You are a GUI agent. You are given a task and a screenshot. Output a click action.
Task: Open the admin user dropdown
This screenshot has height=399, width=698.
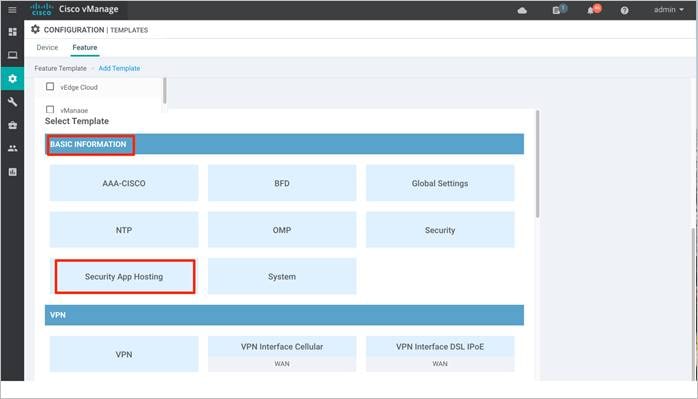pos(669,9)
